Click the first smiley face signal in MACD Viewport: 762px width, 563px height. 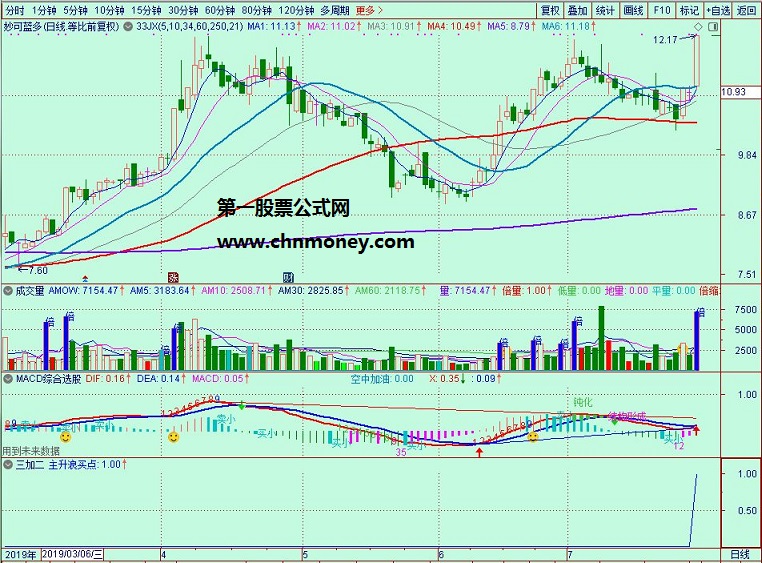(65, 437)
